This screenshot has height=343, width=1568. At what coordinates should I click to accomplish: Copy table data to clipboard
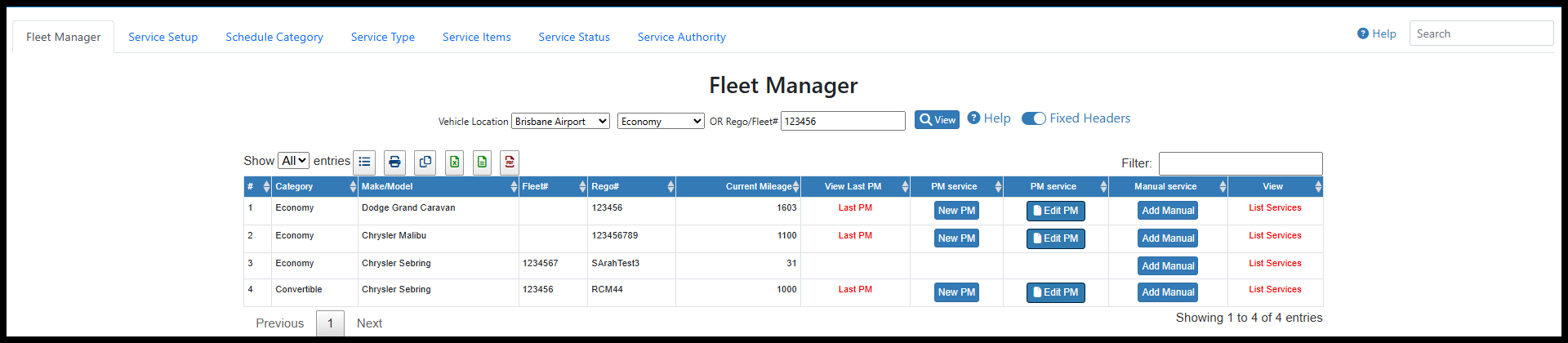[x=425, y=162]
